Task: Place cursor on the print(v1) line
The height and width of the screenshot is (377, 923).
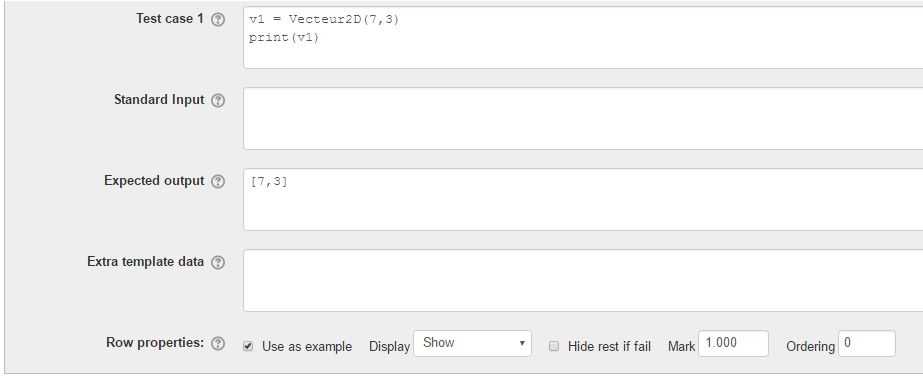Action: 284,38
